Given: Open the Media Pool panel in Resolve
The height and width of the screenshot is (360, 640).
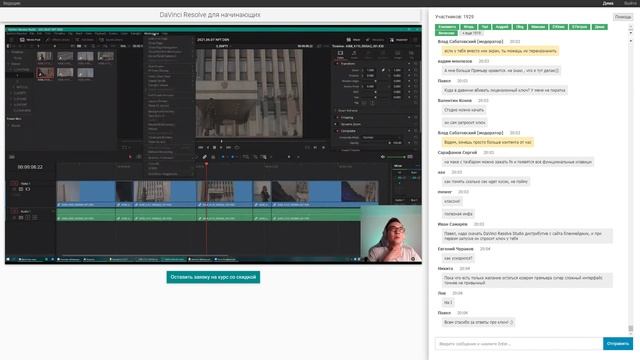Looking at the screenshot, I should tap(30, 40).
